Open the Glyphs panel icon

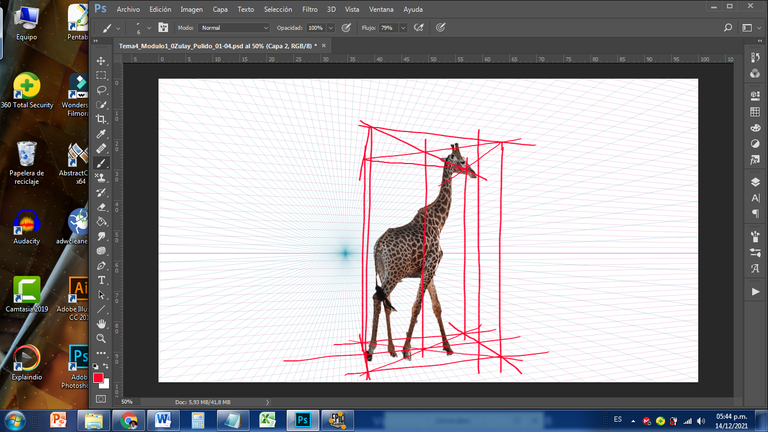click(x=755, y=268)
